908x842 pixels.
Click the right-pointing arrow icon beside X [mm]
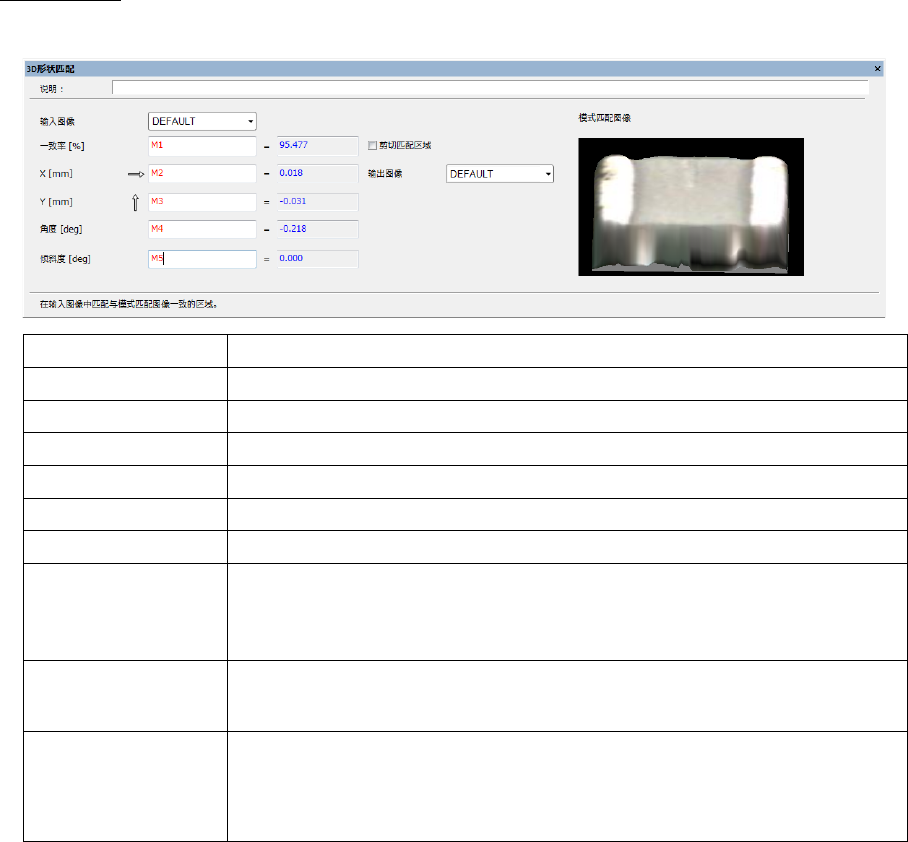(137, 174)
